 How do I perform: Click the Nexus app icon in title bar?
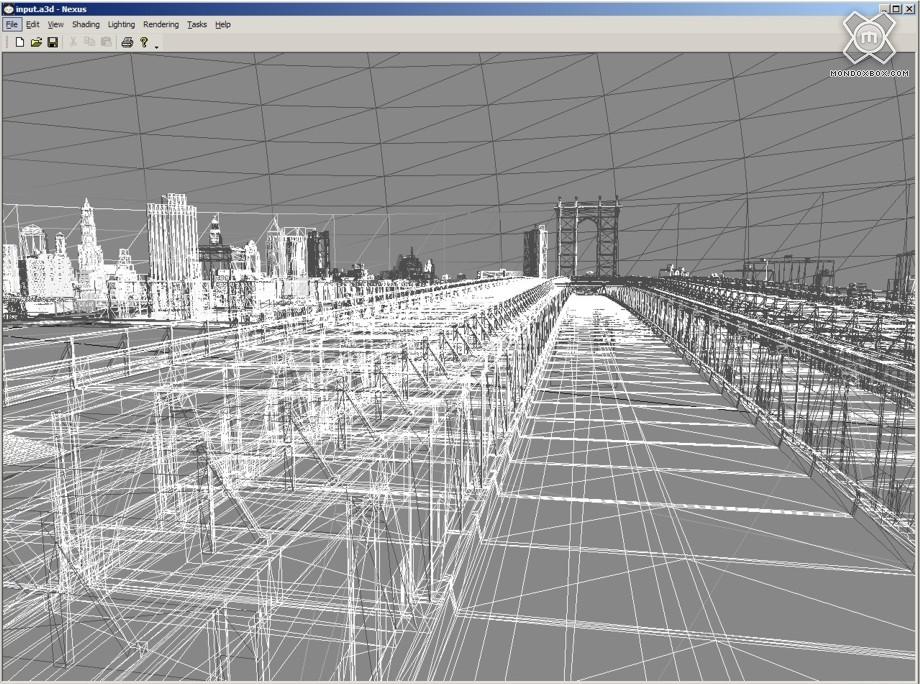8,9
